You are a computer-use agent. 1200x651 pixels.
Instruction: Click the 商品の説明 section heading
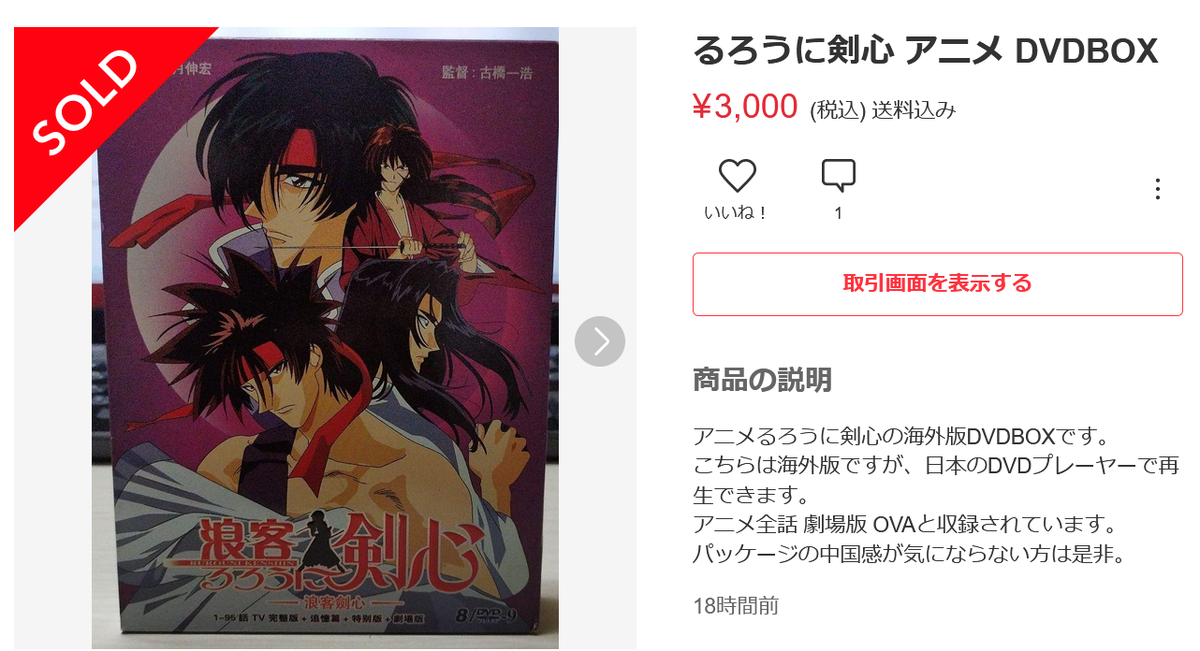762,380
